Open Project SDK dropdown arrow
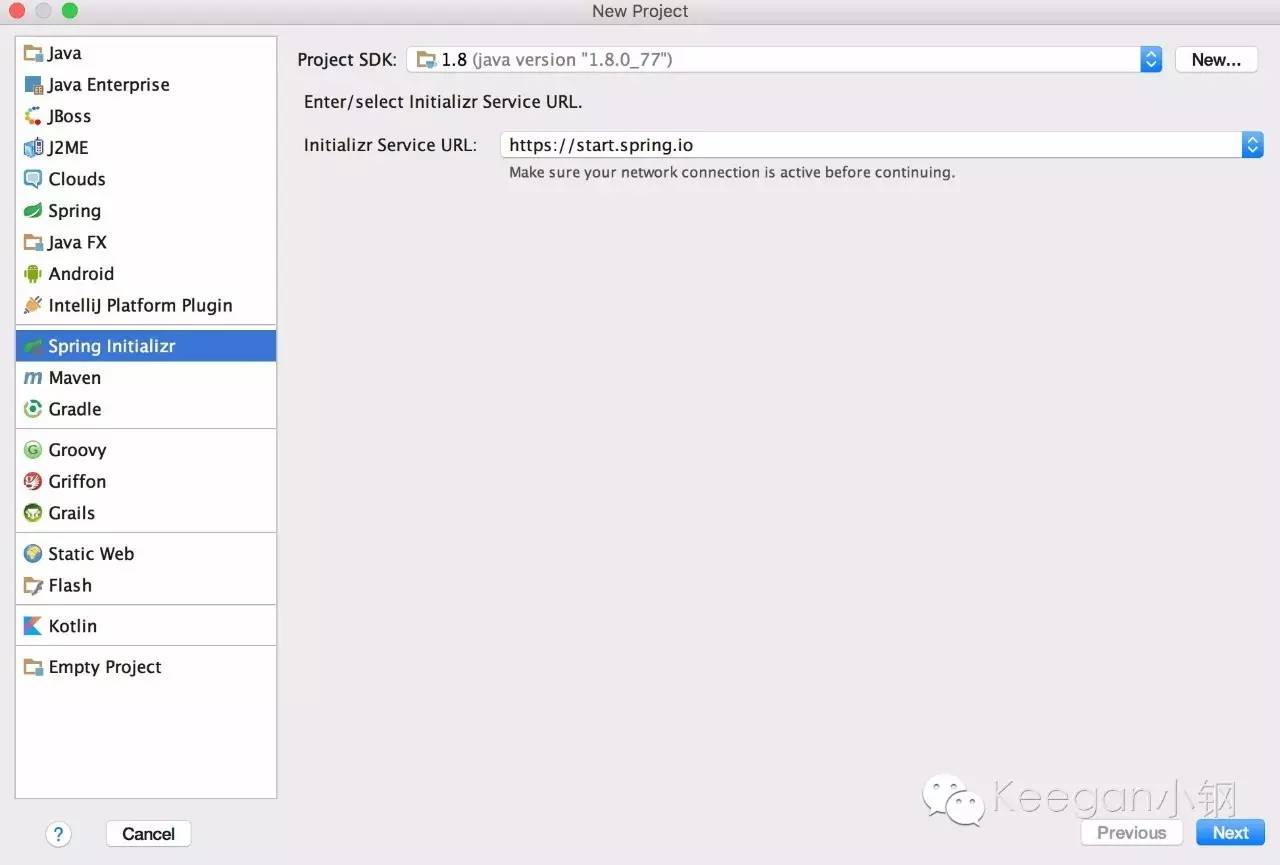This screenshot has width=1280, height=865. pos(1151,60)
